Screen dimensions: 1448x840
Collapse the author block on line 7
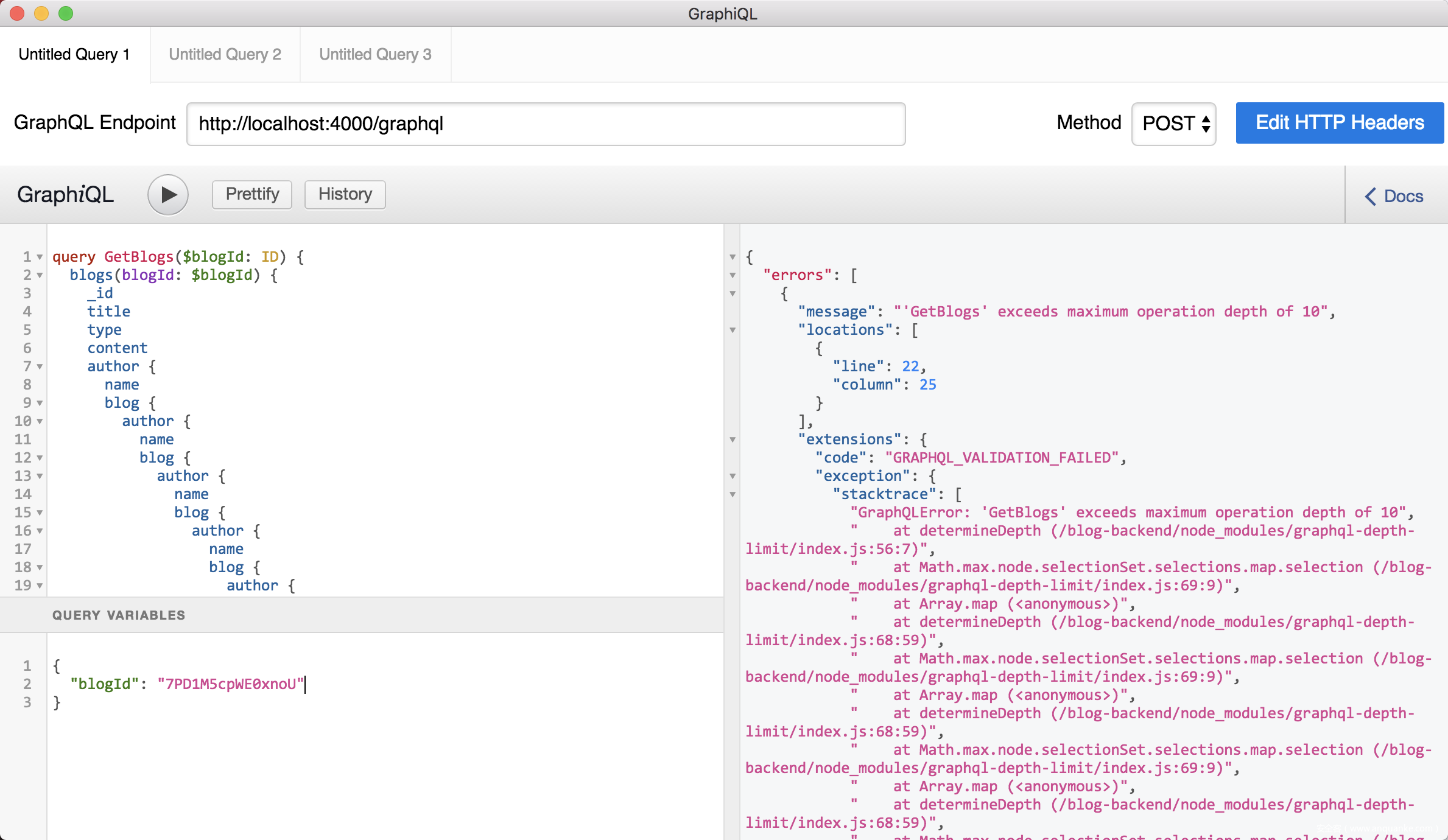click(40, 367)
